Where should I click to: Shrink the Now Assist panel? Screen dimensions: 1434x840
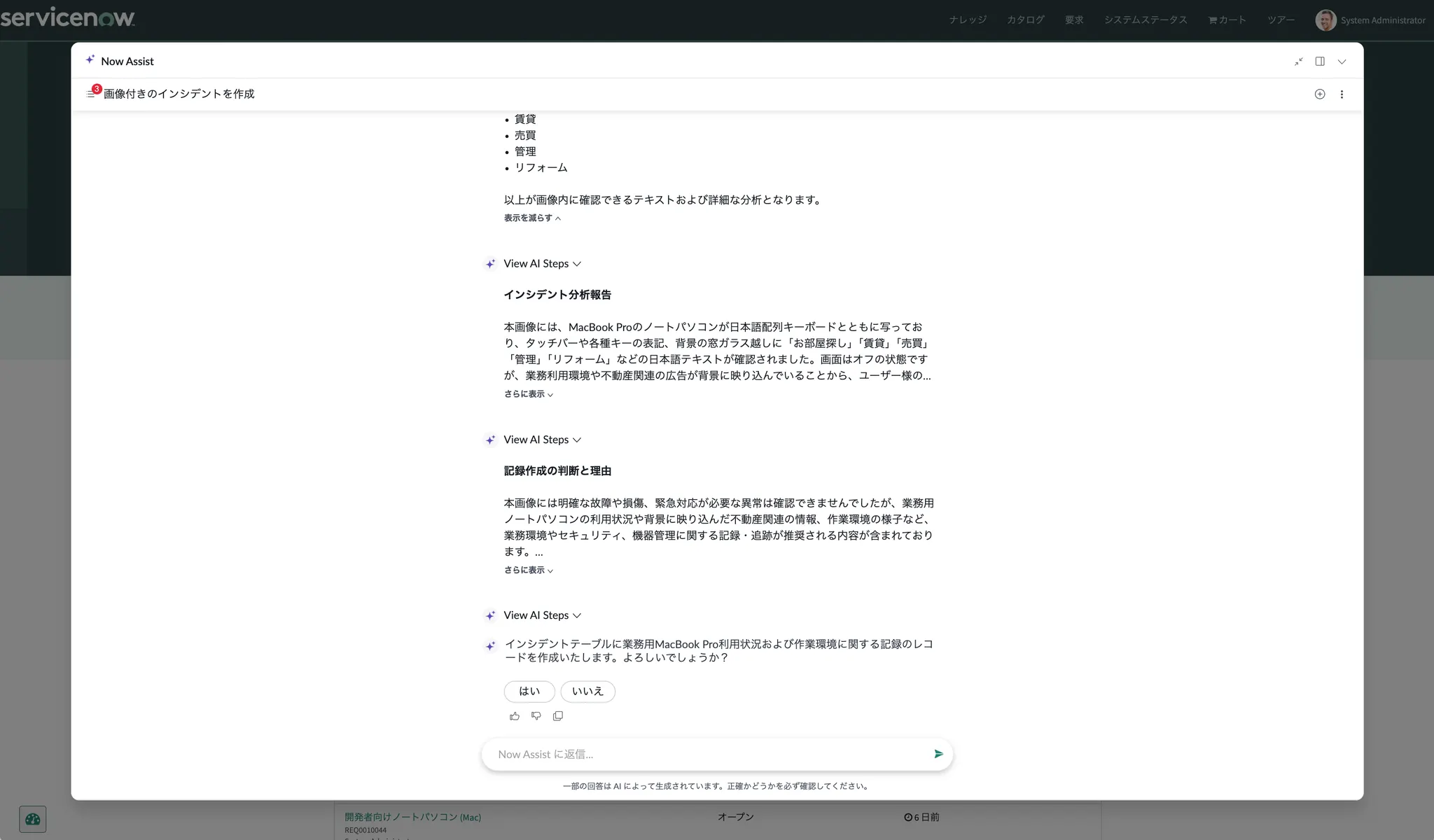point(1299,62)
